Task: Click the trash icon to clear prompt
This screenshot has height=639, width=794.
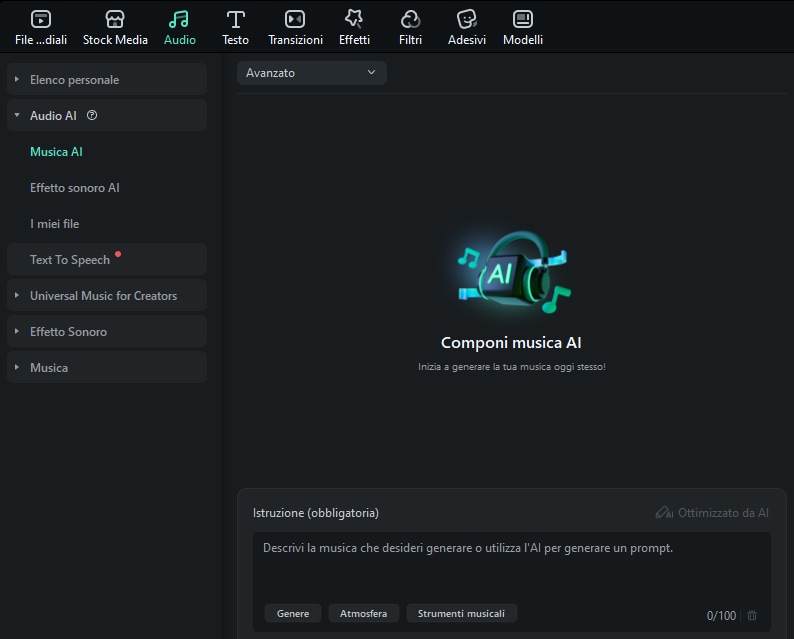Action: pos(752,616)
